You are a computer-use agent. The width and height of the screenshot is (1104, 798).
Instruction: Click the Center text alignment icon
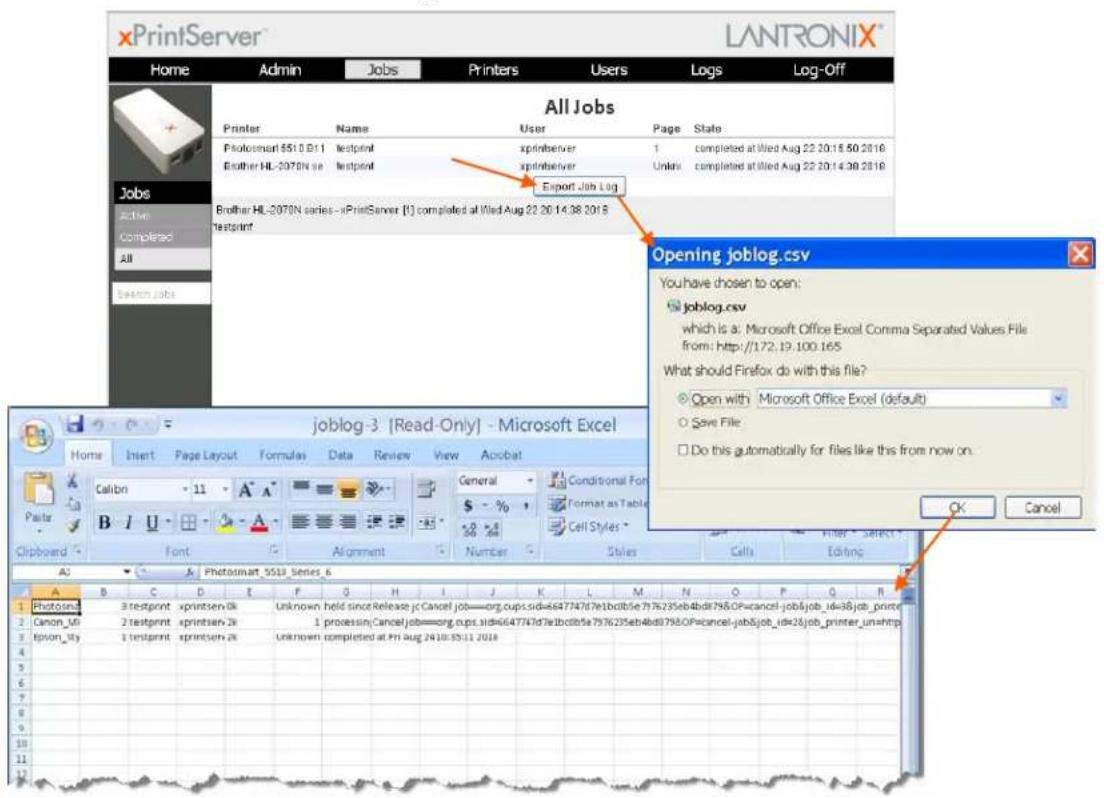pyautogui.click(x=324, y=522)
